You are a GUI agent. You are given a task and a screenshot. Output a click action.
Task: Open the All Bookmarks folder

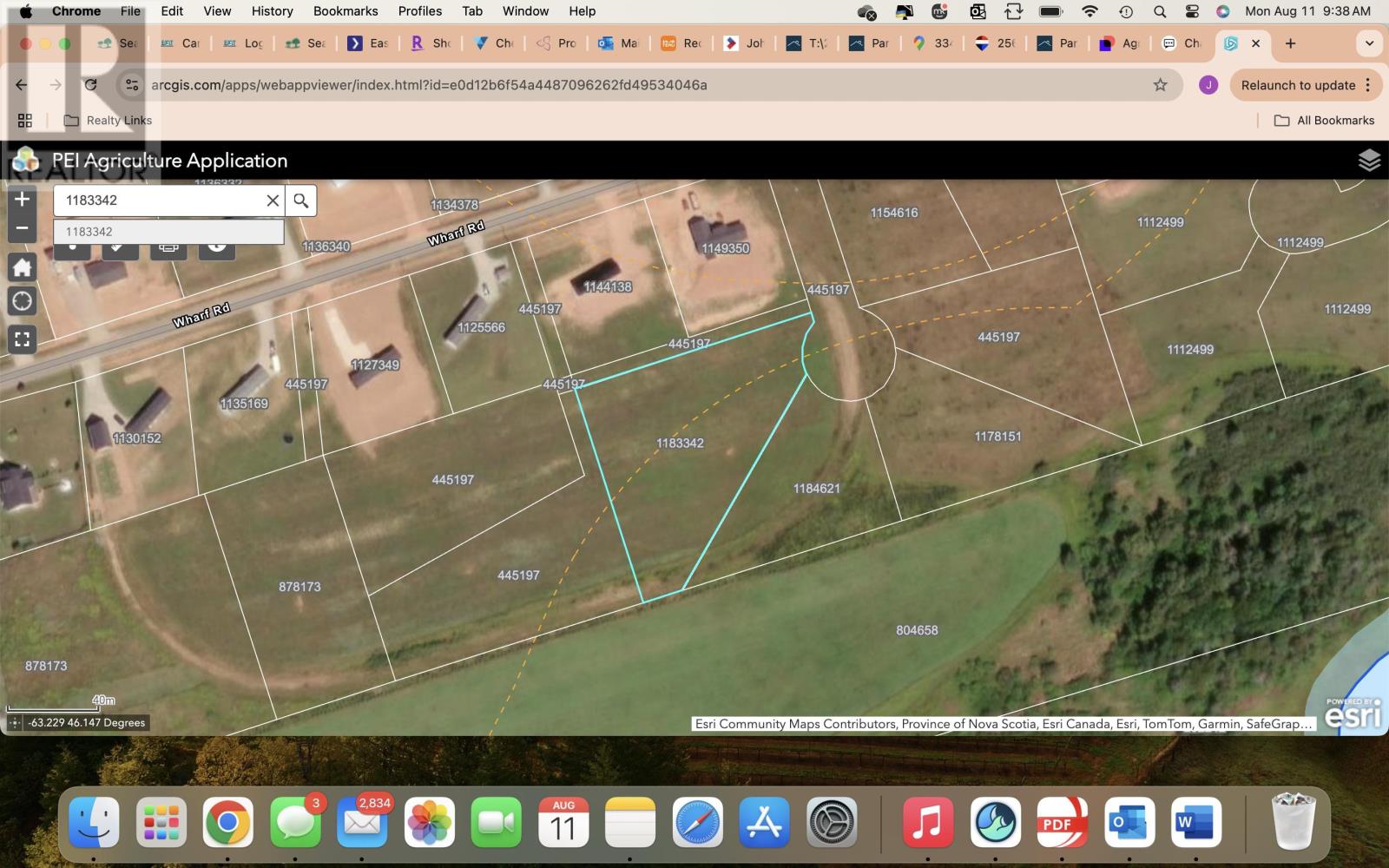click(x=1324, y=121)
